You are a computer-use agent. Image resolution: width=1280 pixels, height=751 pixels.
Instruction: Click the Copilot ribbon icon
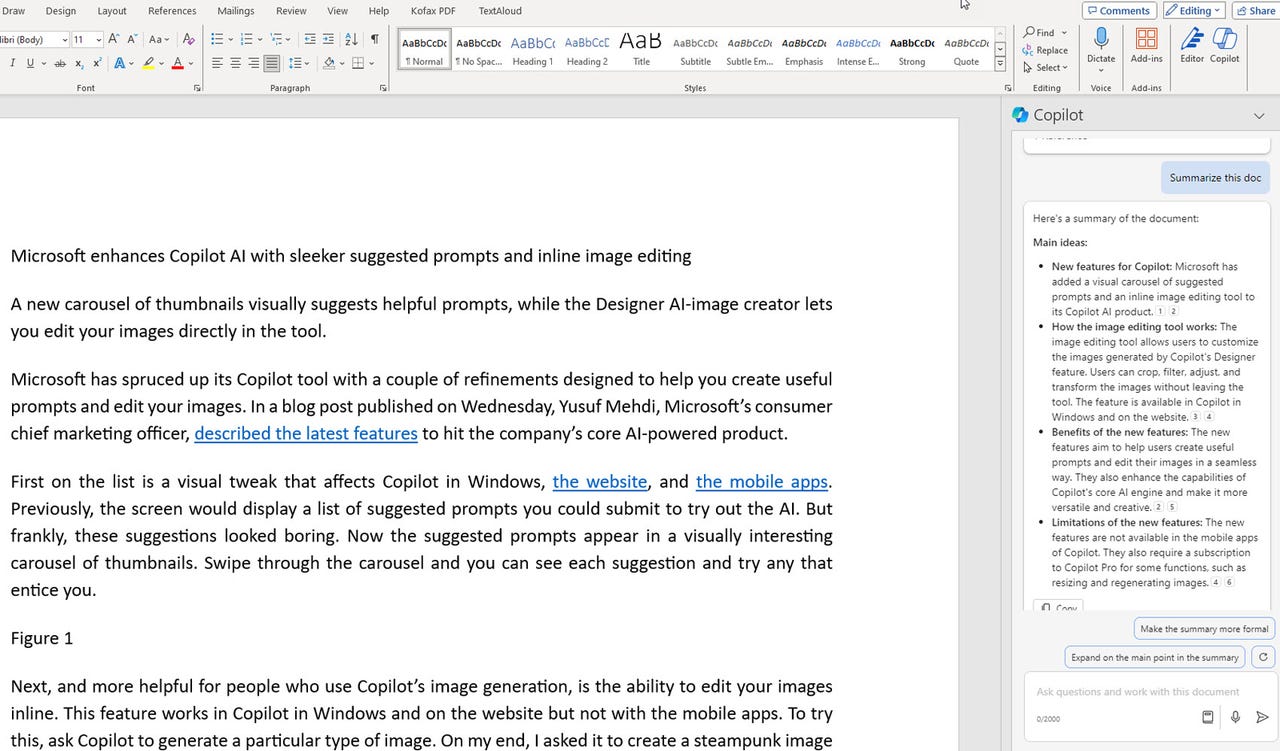click(x=1225, y=45)
